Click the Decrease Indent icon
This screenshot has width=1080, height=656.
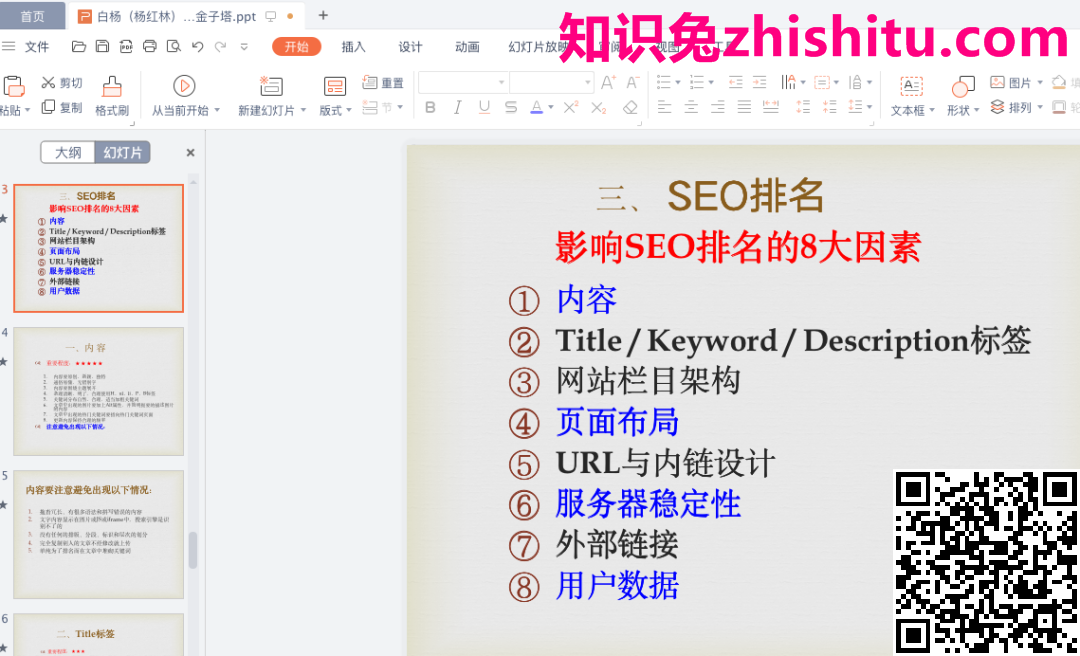pyautogui.click(x=736, y=83)
